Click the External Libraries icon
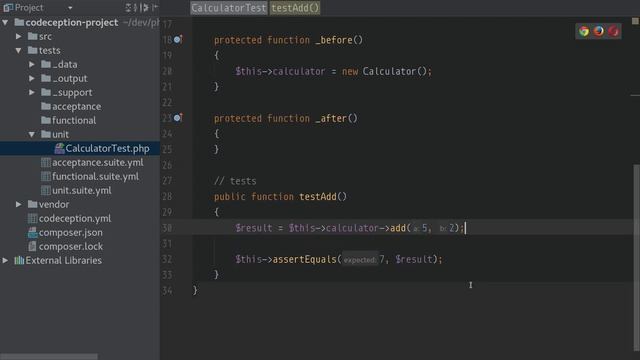This screenshot has height=360, width=640. [19, 260]
